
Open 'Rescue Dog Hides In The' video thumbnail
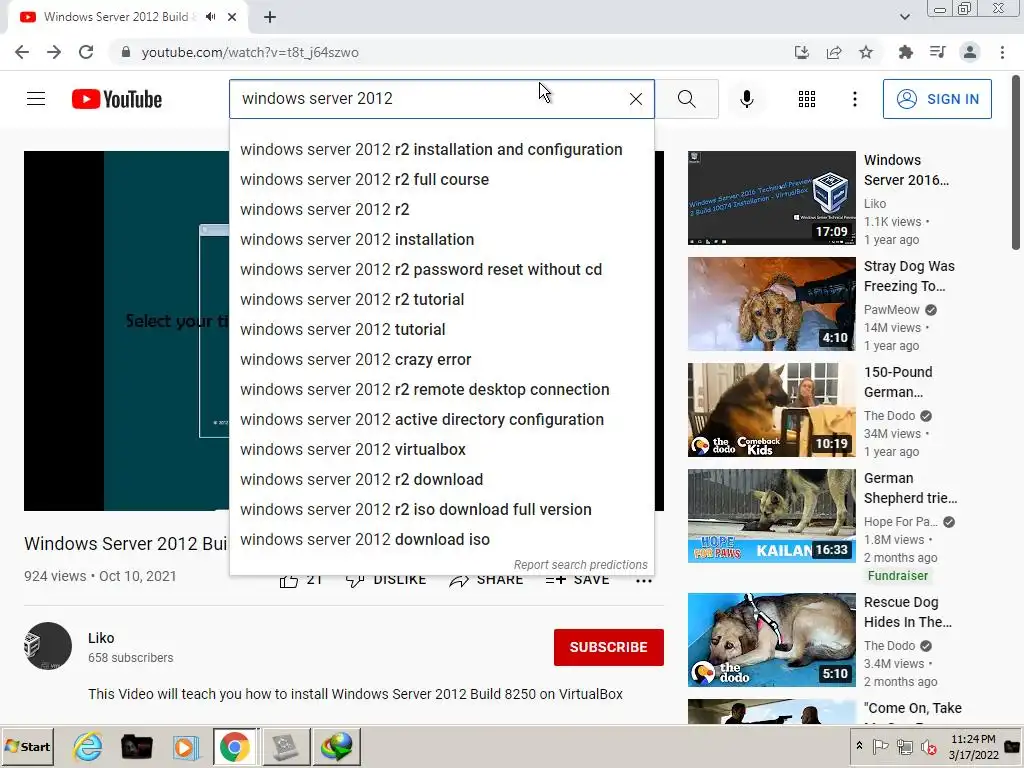pos(771,640)
